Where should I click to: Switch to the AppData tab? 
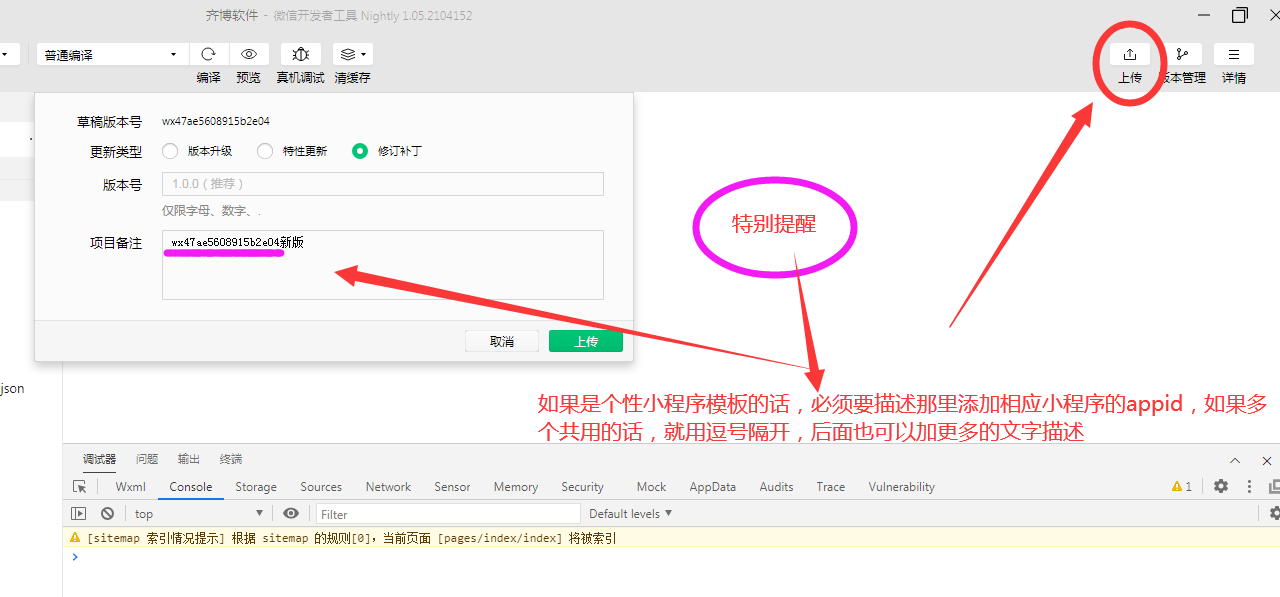pyautogui.click(x=712, y=487)
